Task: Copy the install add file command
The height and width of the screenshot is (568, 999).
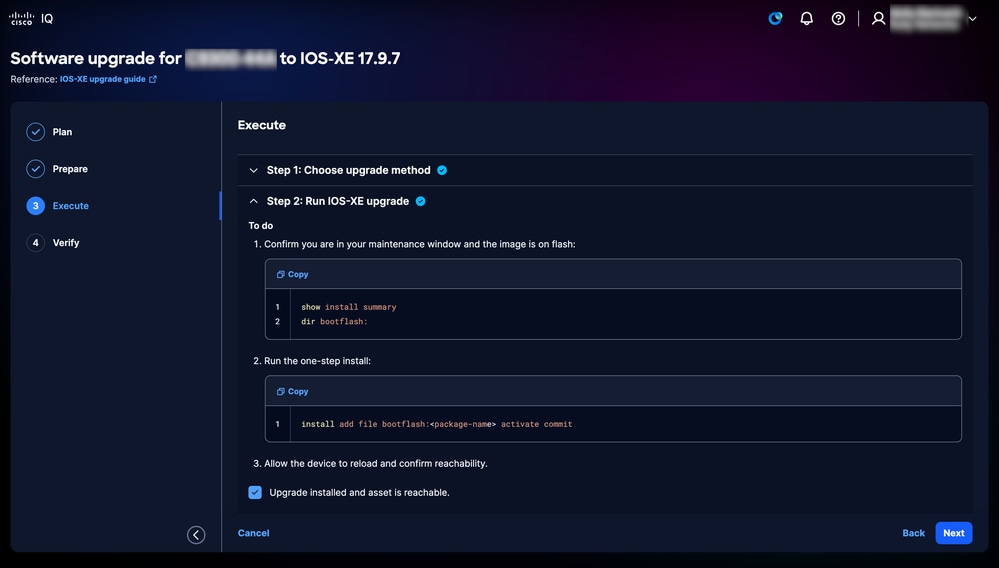Action: point(292,392)
